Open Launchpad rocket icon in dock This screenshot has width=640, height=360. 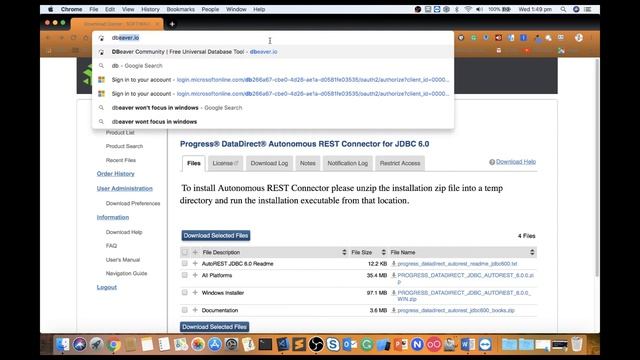click(x=97, y=344)
